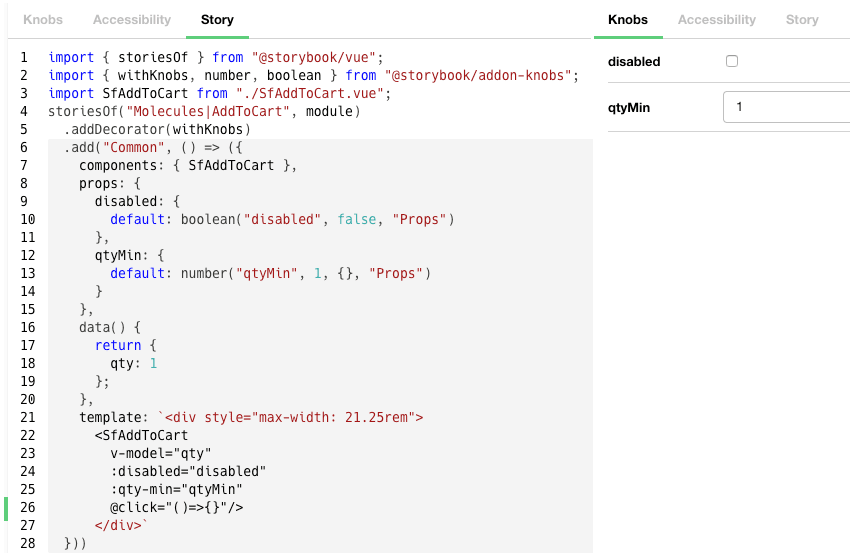This screenshot has height=556, width=855.
Task: Click line number 6 in the gutter
Action: [x=24, y=147]
